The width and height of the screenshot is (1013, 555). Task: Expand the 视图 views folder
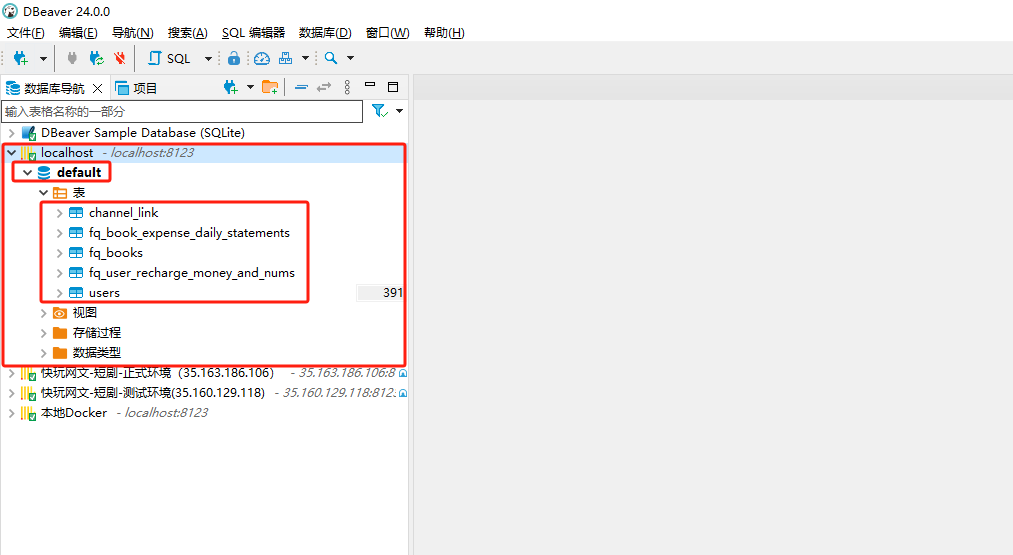click(x=43, y=313)
